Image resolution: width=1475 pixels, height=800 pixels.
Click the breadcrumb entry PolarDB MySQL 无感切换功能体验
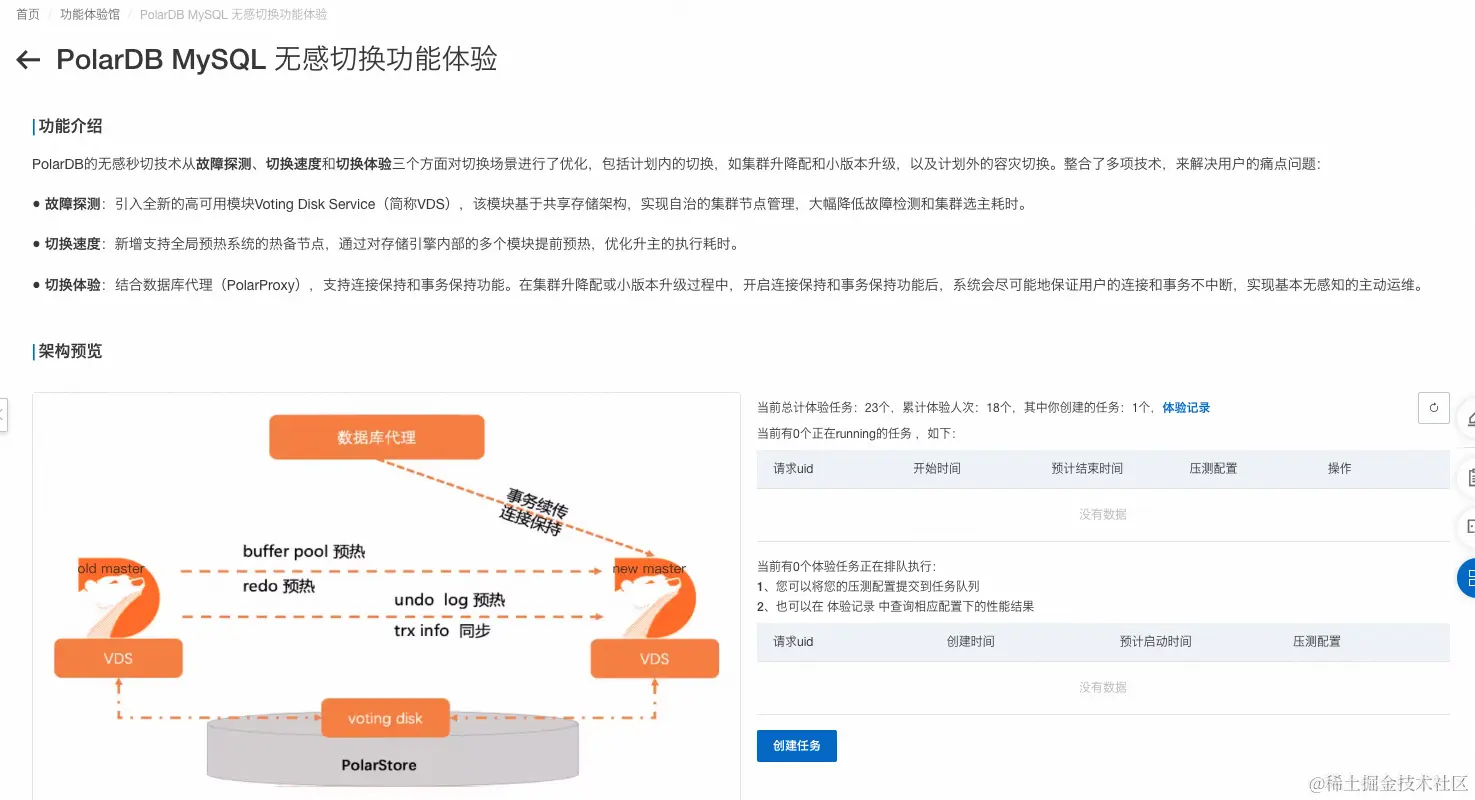pyautogui.click(x=233, y=15)
